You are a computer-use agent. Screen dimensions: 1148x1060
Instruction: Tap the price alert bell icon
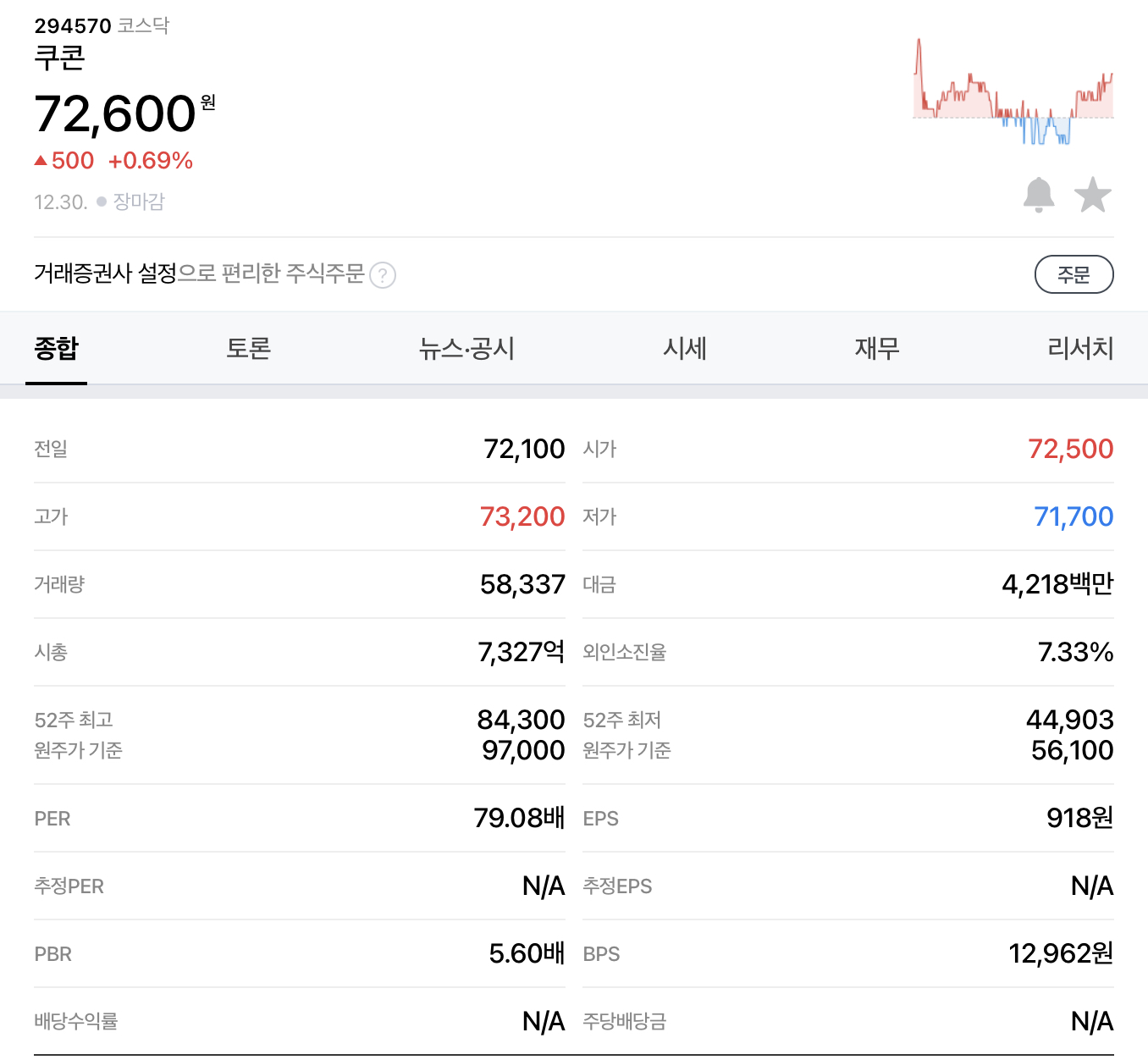coord(1039,196)
